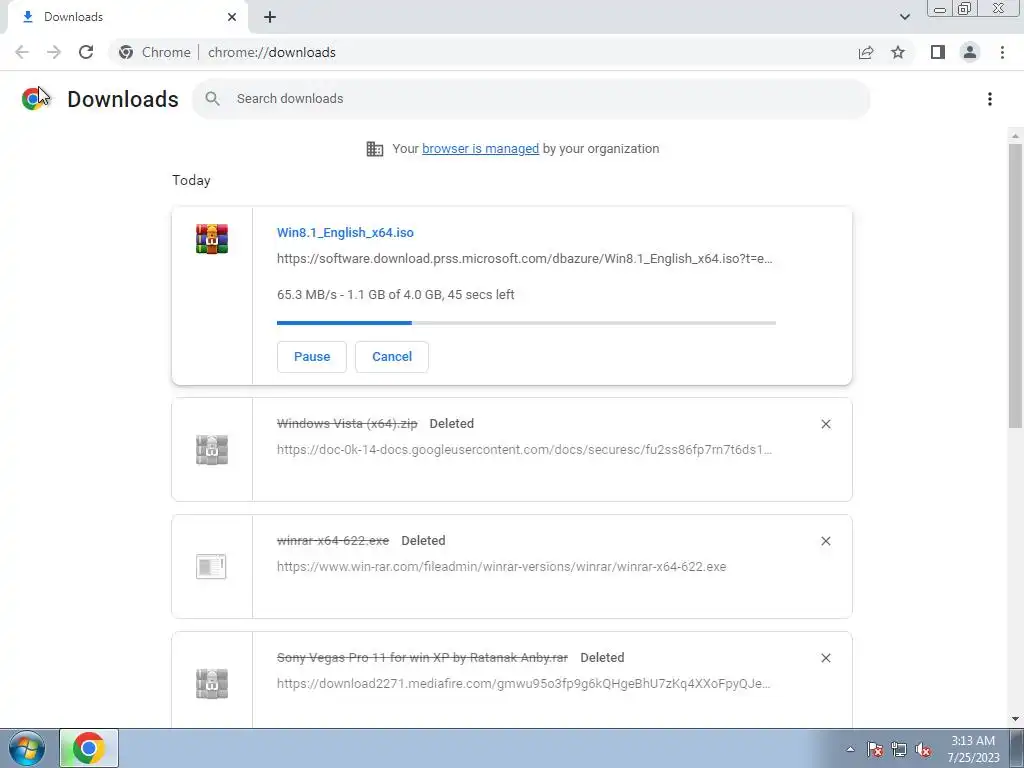Click the muted volume tray icon
The image size is (1024, 768).
923,749
